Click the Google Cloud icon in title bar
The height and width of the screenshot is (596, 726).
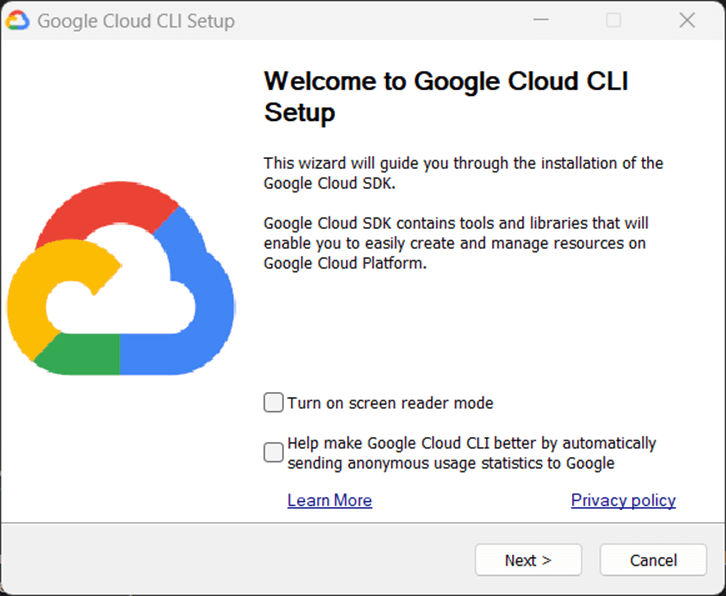coord(18,20)
